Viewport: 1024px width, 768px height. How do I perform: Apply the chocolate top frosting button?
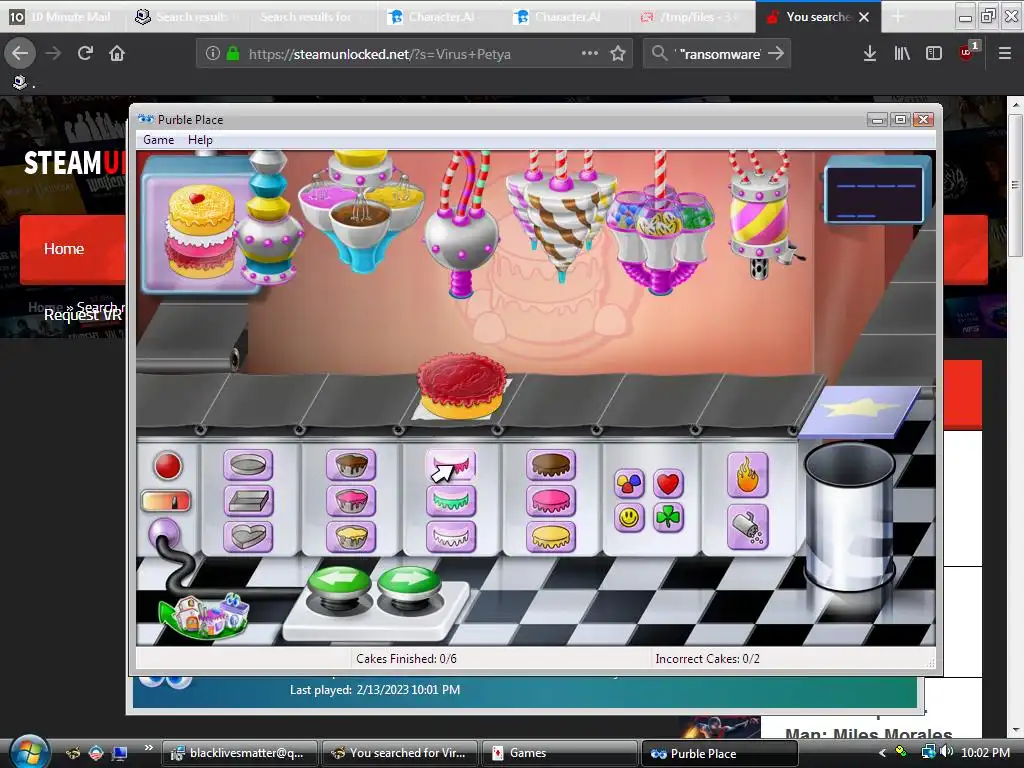coord(551,466)
